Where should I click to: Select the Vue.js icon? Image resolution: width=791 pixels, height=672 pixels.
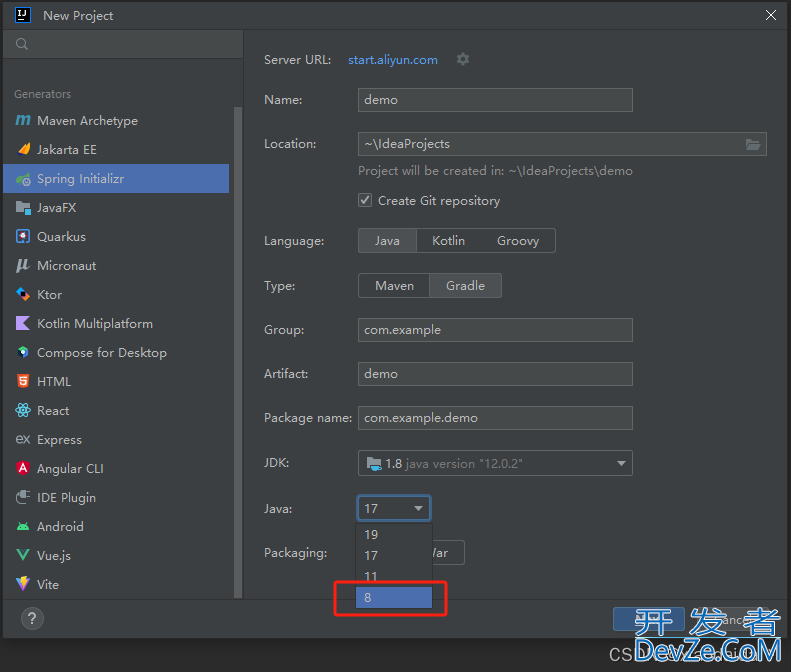[x=23, y=555]
